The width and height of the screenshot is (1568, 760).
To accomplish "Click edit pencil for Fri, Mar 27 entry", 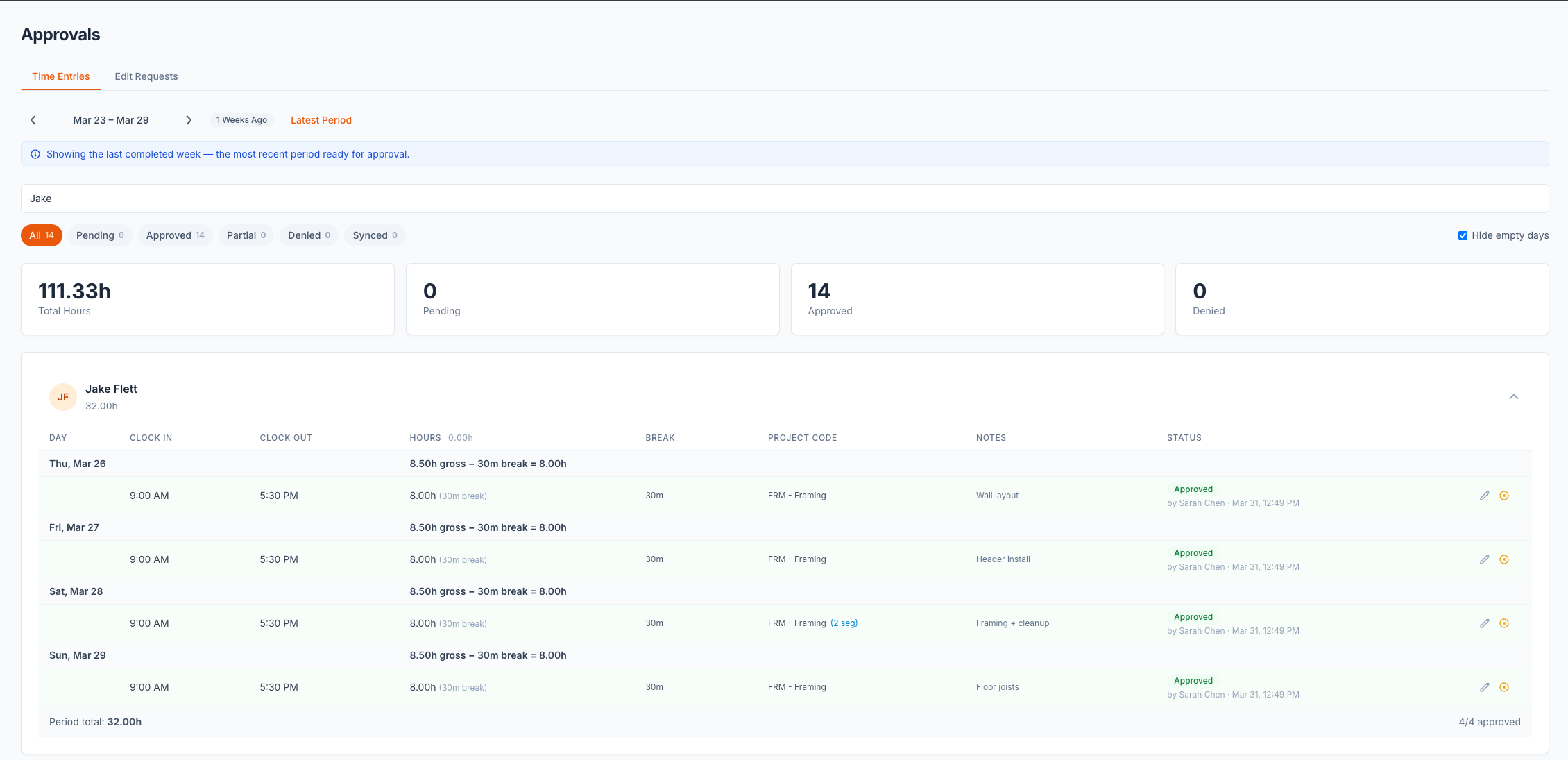I will [1484, 559].
